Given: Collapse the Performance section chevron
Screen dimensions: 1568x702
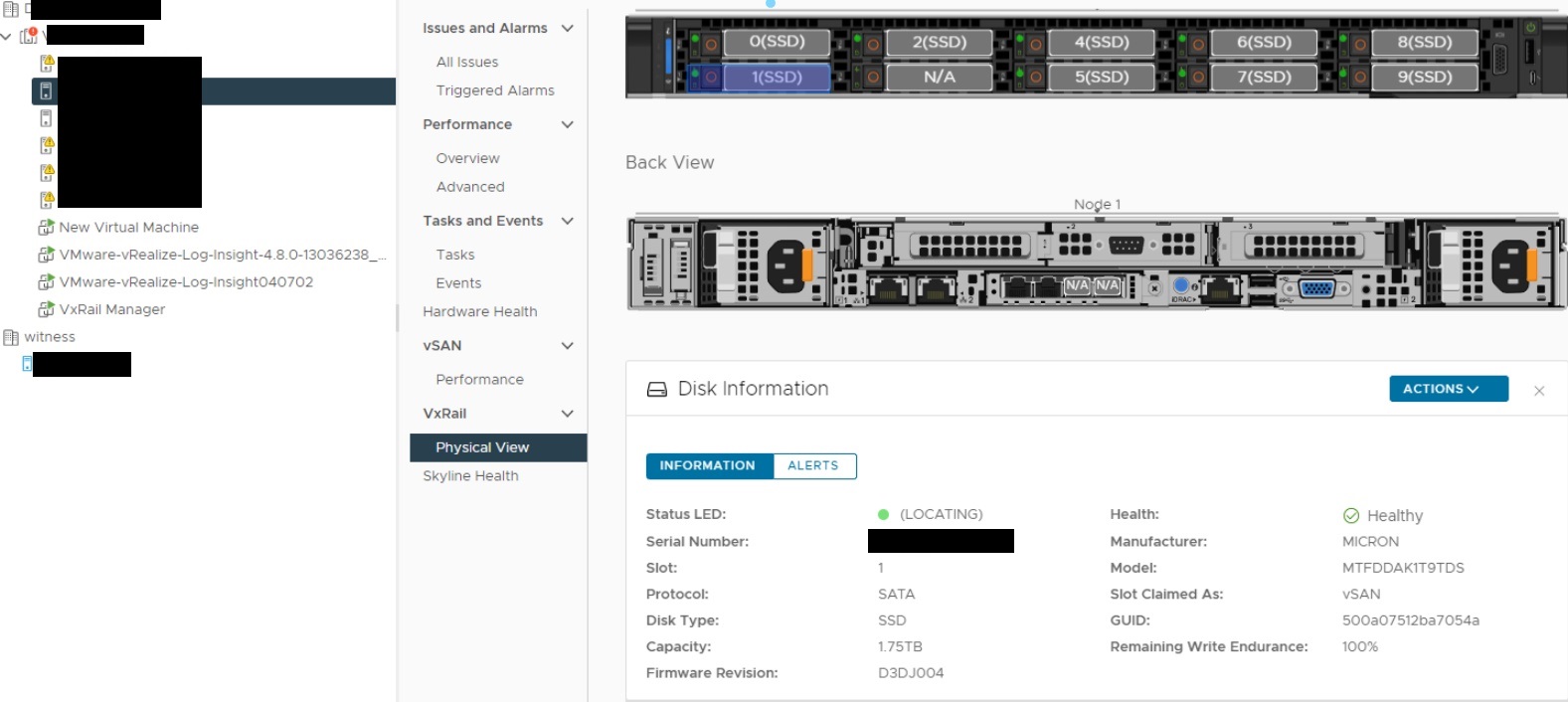Looking at the screenshot, I should (x=567, y=124).
